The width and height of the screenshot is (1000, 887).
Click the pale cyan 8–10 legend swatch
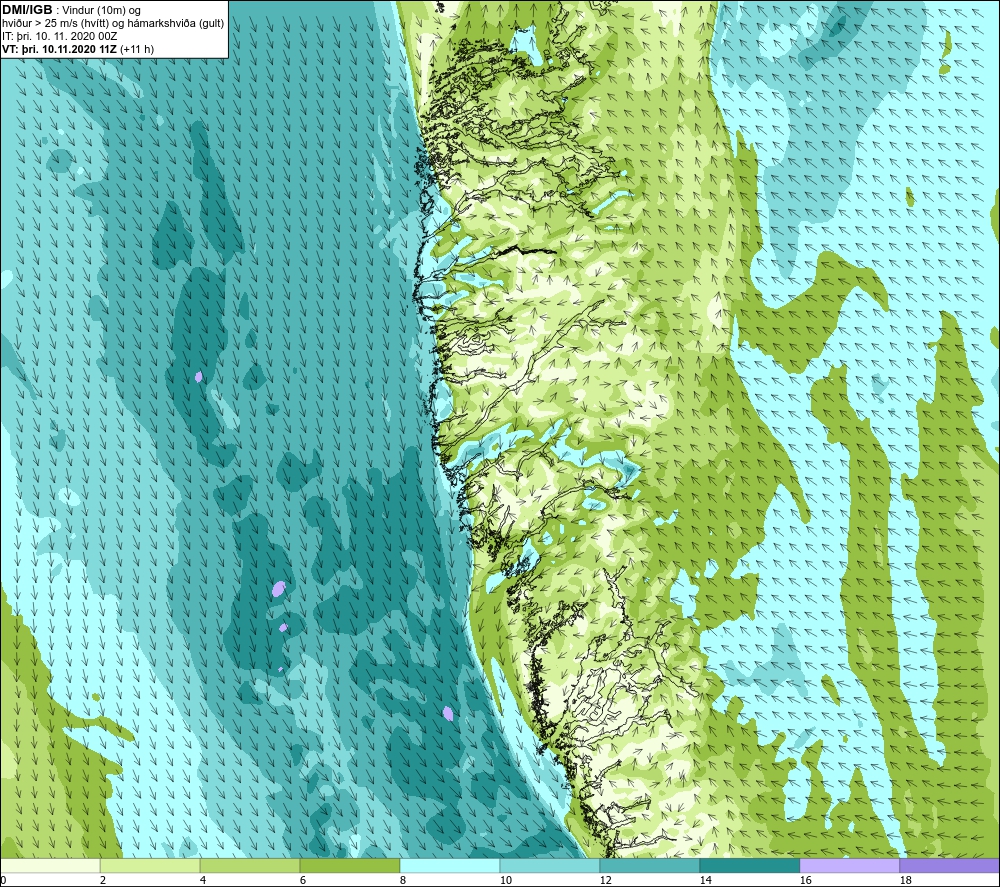pos(450,866)
